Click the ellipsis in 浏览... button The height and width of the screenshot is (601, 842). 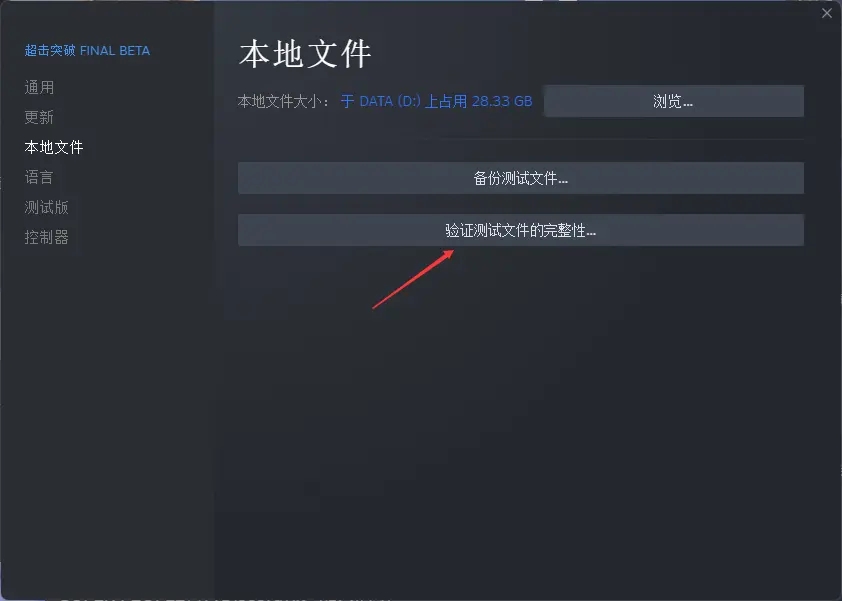coord(688,105)
